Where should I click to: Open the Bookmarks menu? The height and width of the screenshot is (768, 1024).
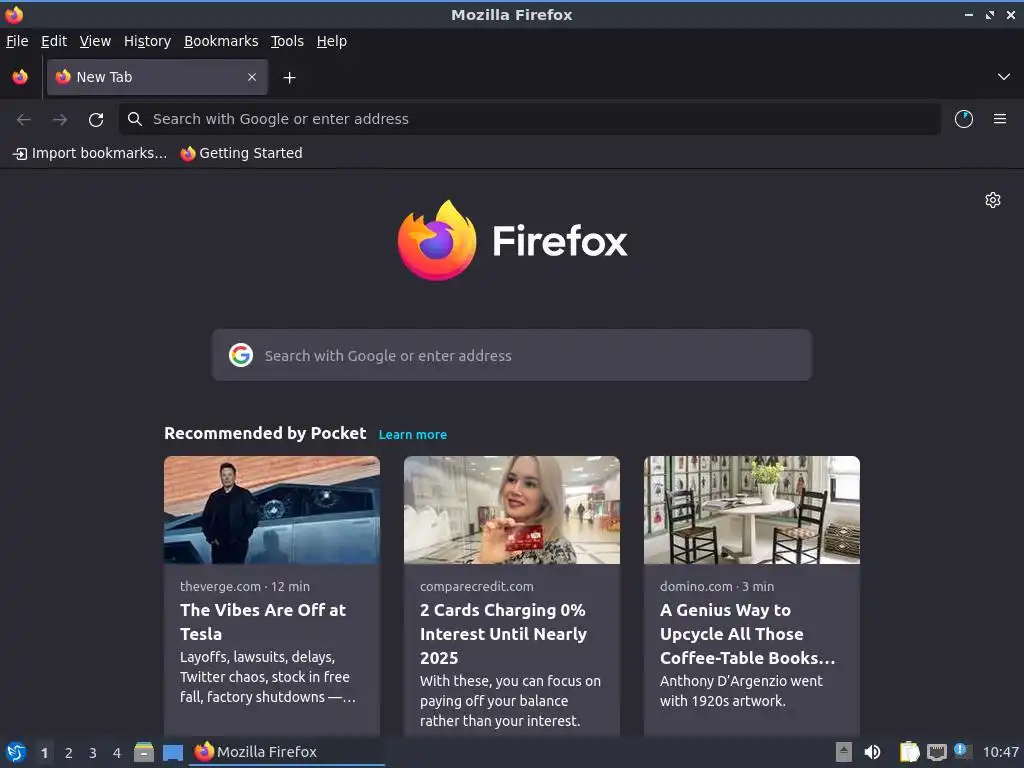tap(221, 41)
